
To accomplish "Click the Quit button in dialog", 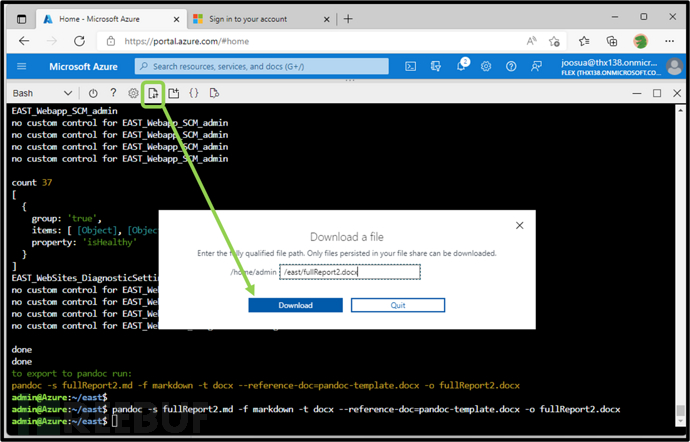I will (397, 305).
